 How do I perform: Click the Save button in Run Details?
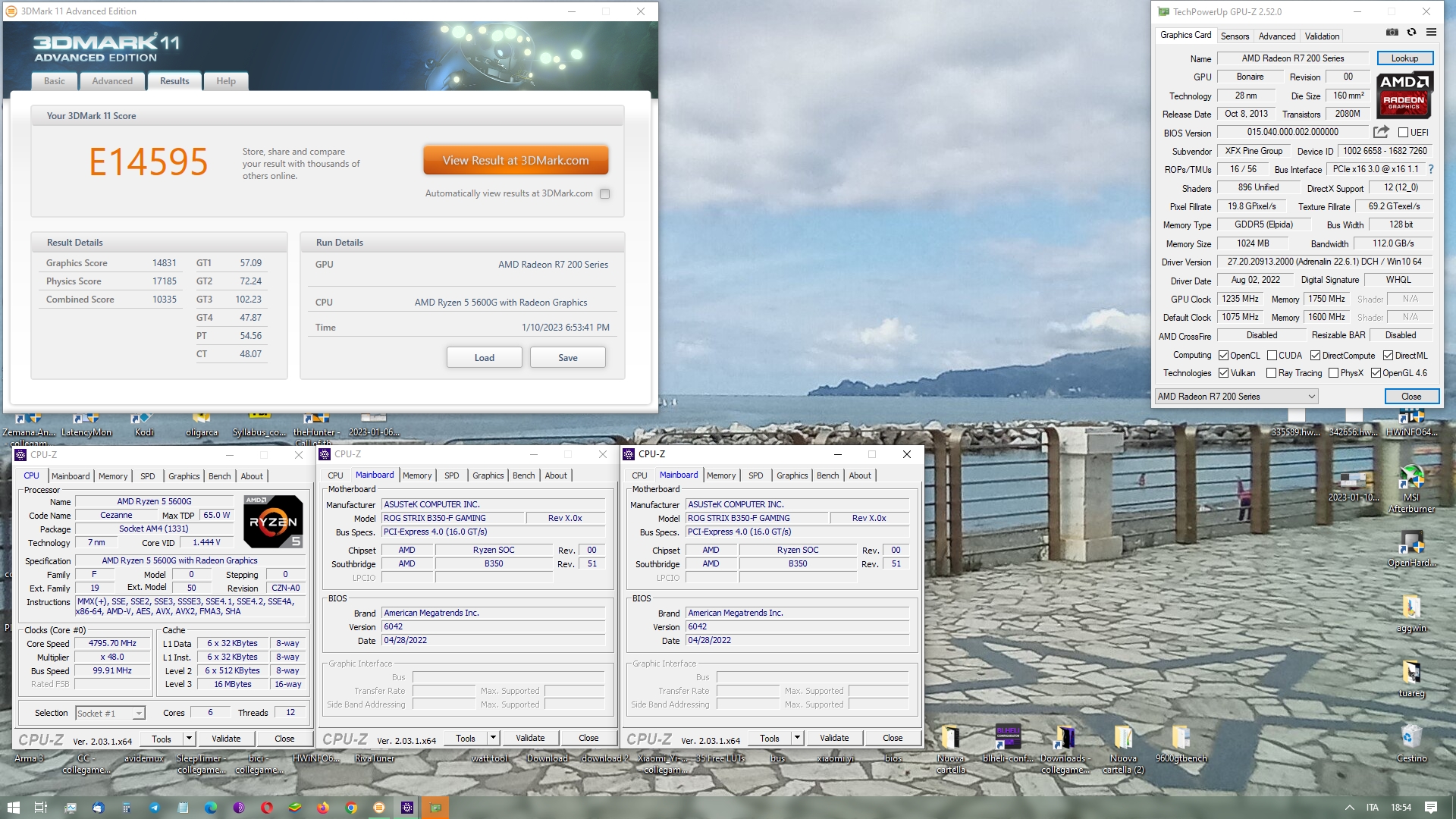(x=568, y=358)
